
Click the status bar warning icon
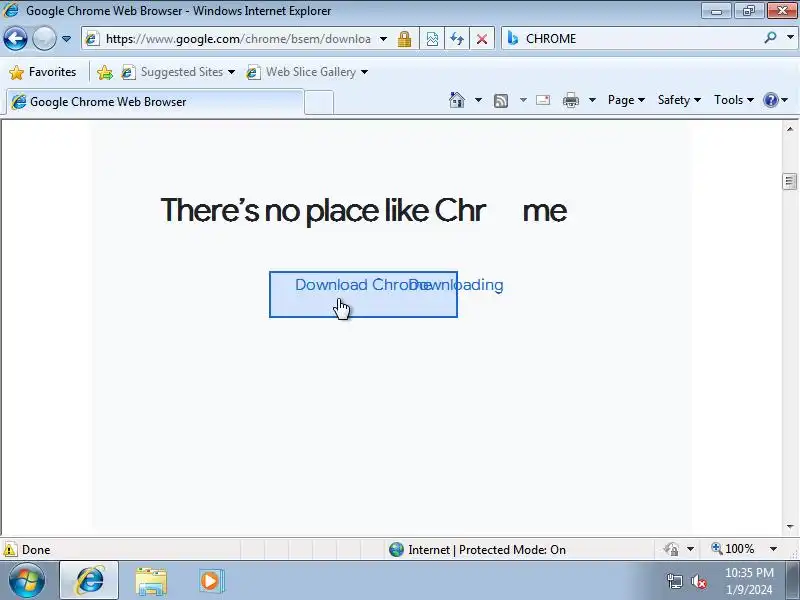point(10,549)
